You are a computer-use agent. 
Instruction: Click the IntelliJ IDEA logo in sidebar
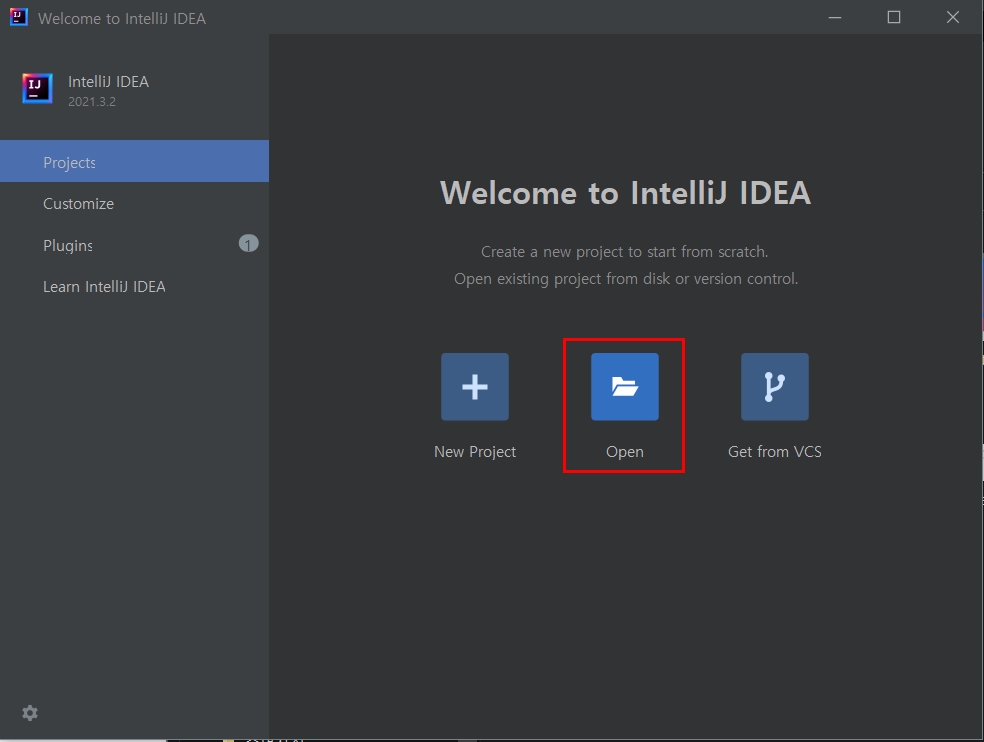tap(37, 89)
